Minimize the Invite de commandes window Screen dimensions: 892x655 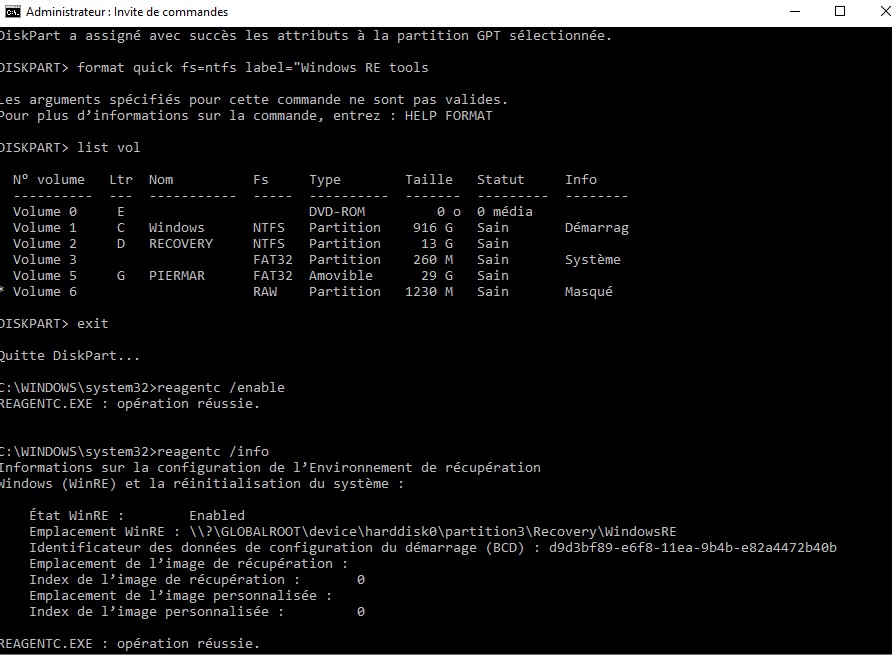point(795,11)
